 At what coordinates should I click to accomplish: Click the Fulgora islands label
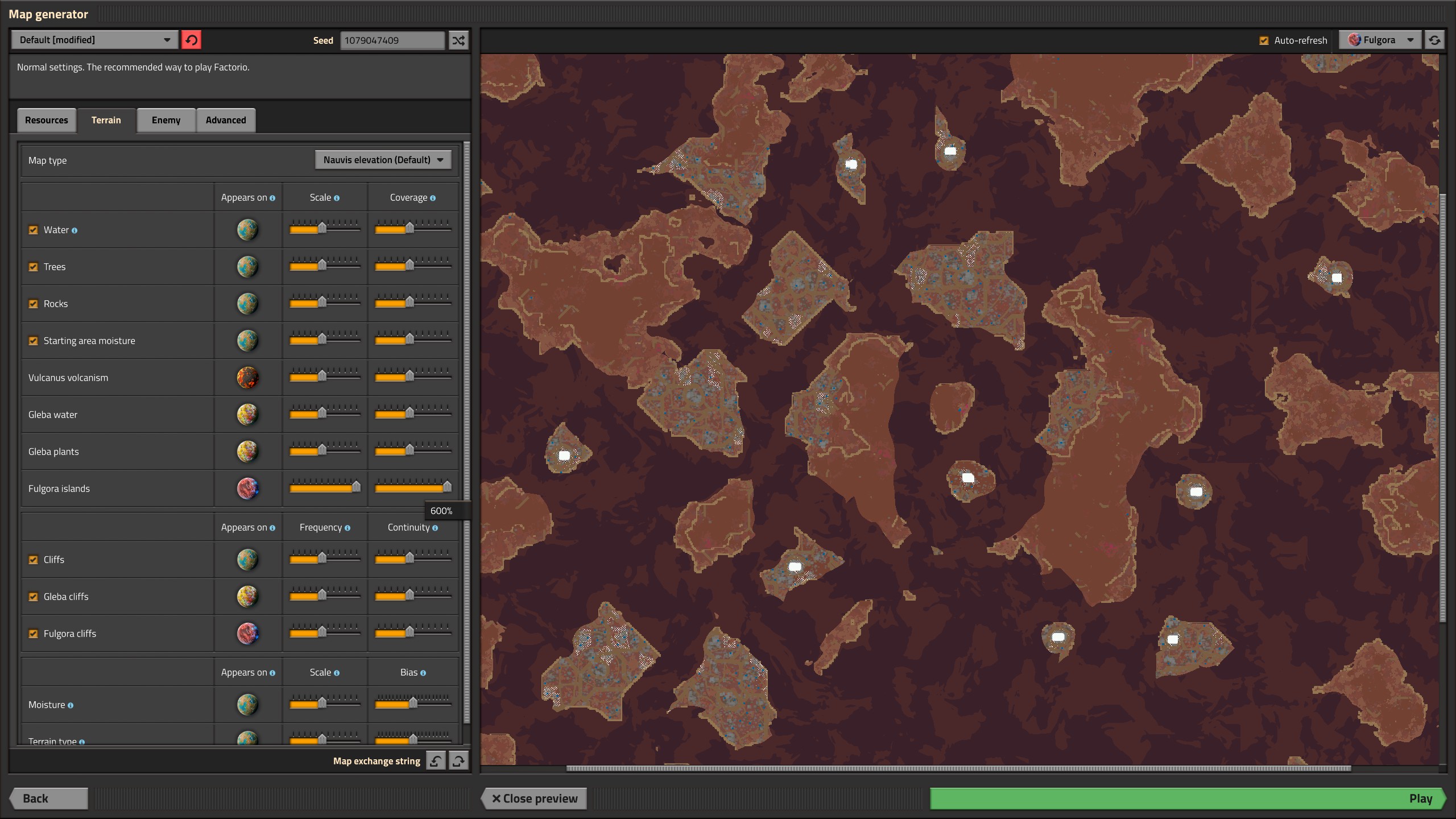tap(59, 489)
